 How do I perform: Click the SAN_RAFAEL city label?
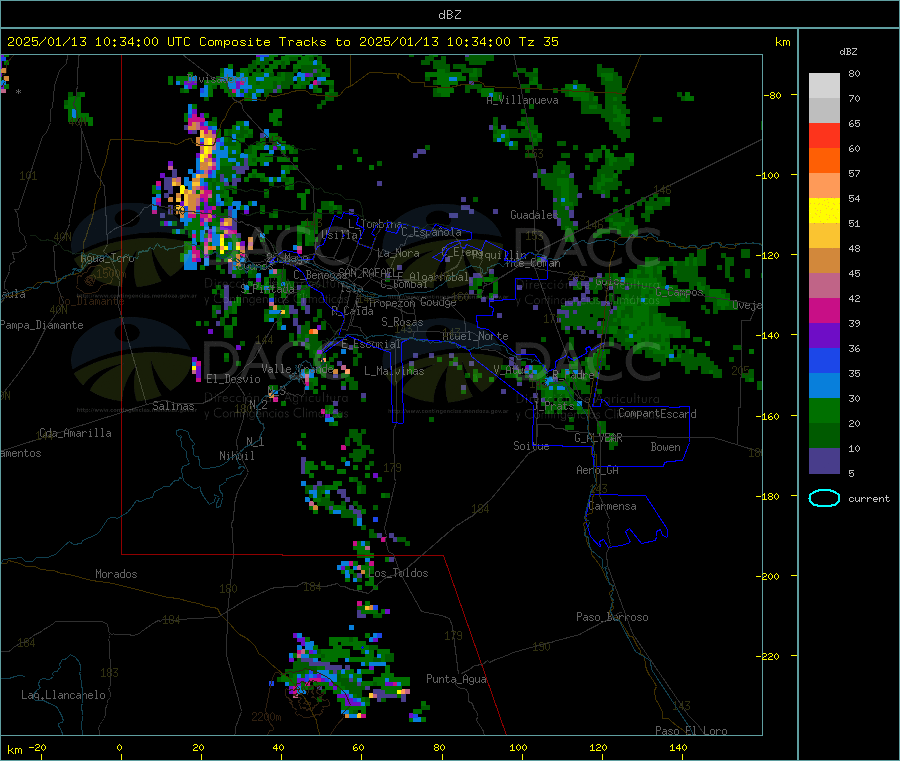click(370, 272)
